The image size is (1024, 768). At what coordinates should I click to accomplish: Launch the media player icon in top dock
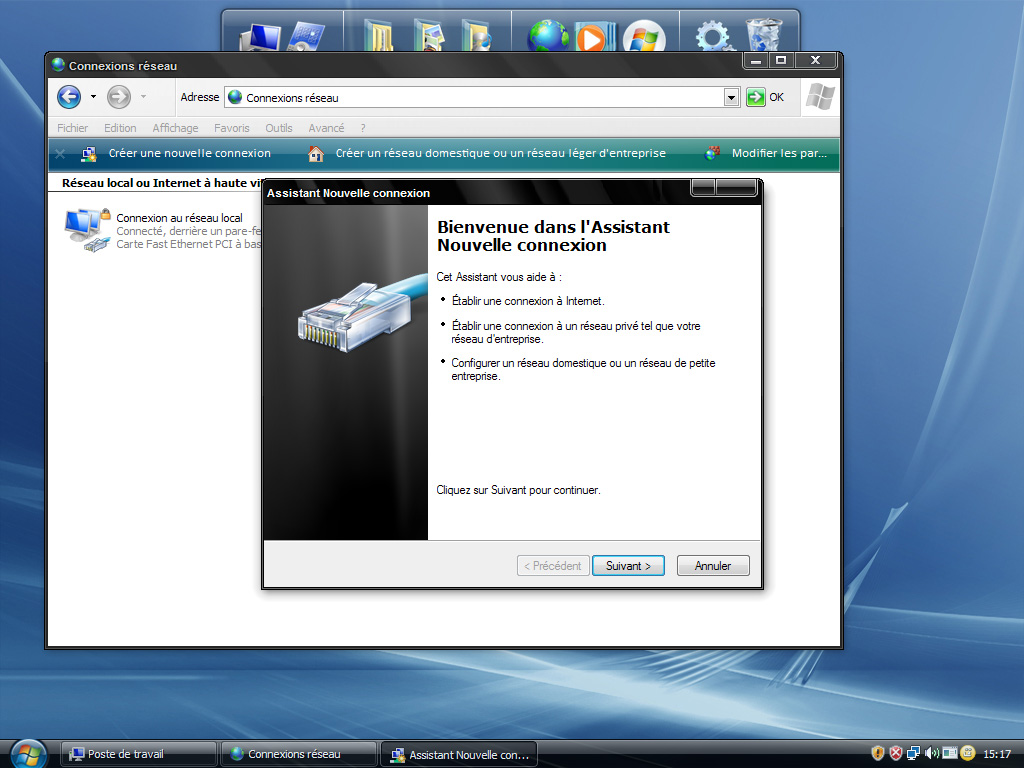594,38
